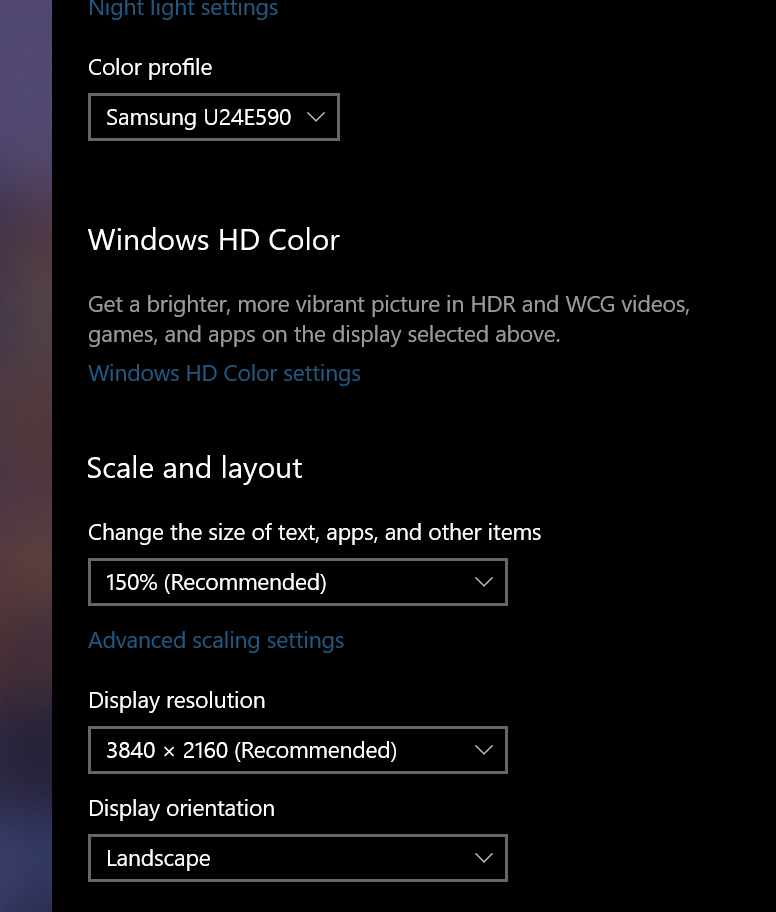Viewport: 776px width, 912px height.
Task: Click empty area right of Landscape dropdown
Action: [640, 858]
